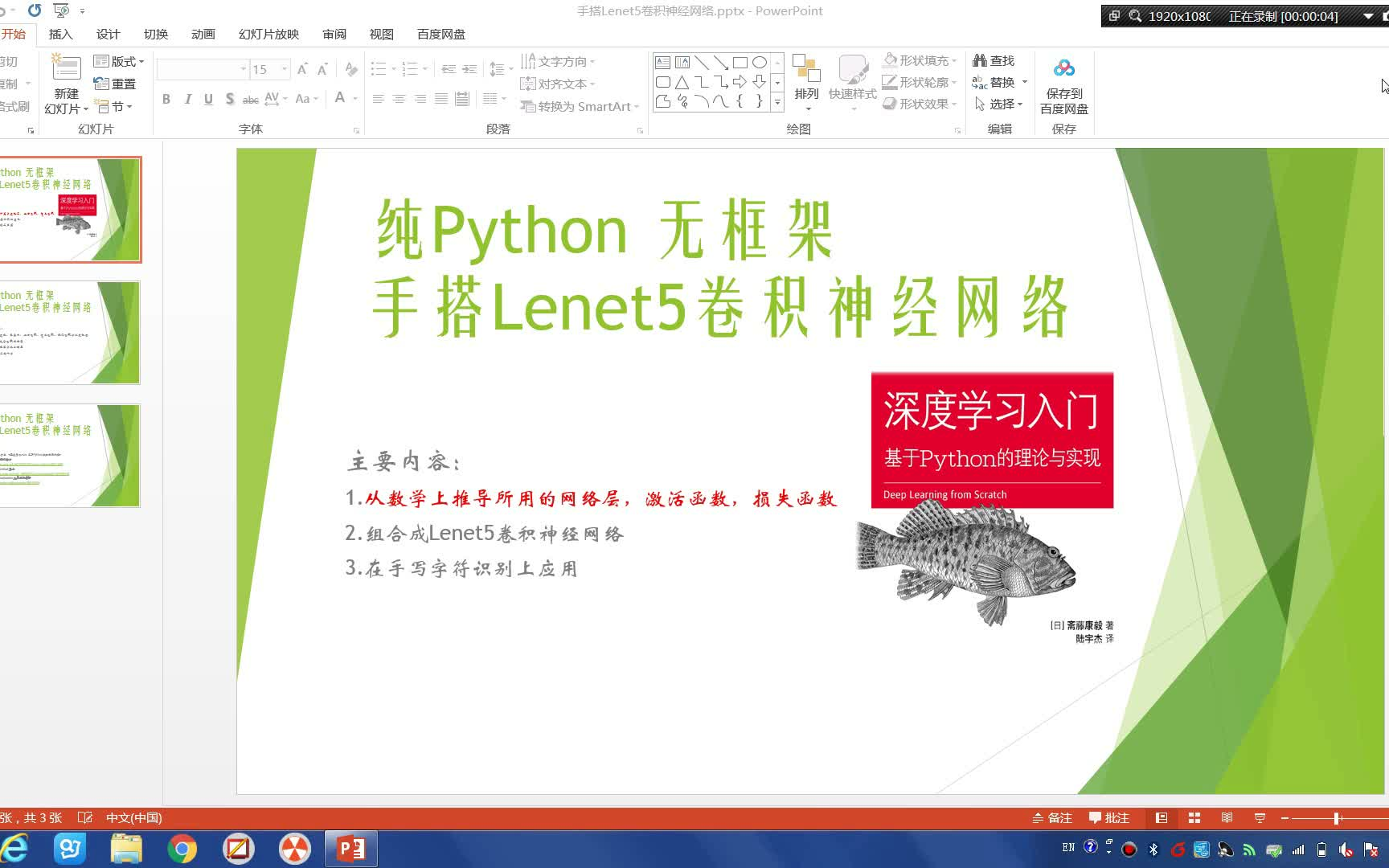The image size is (1389, 868).
Task: Open the 幻灯片放映 ribbon tab
Action: pos(268,34)
